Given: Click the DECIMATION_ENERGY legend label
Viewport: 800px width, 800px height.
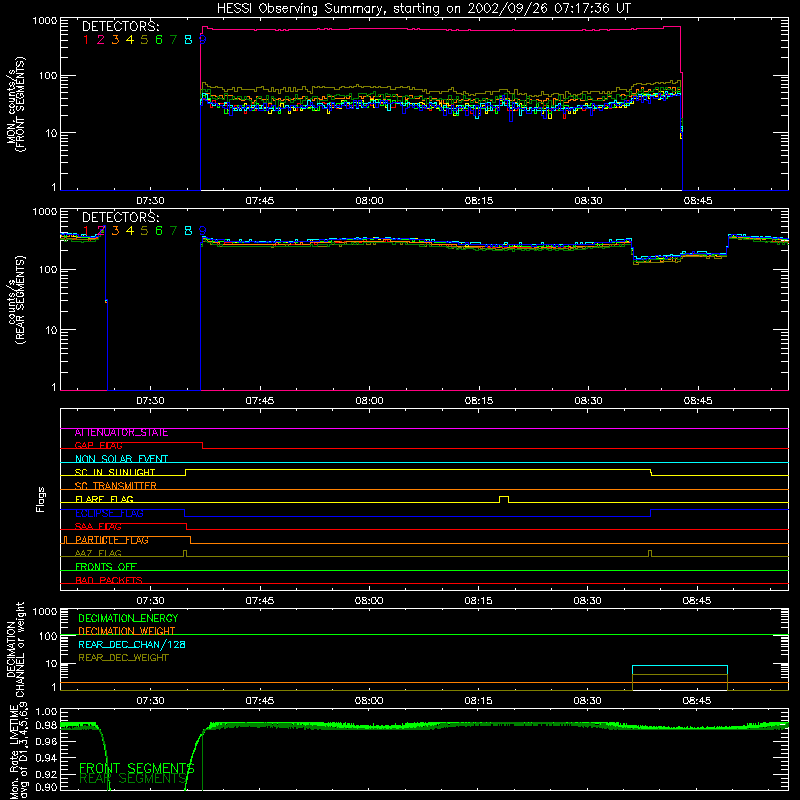Looking at the screenshot, I should 128,618.
